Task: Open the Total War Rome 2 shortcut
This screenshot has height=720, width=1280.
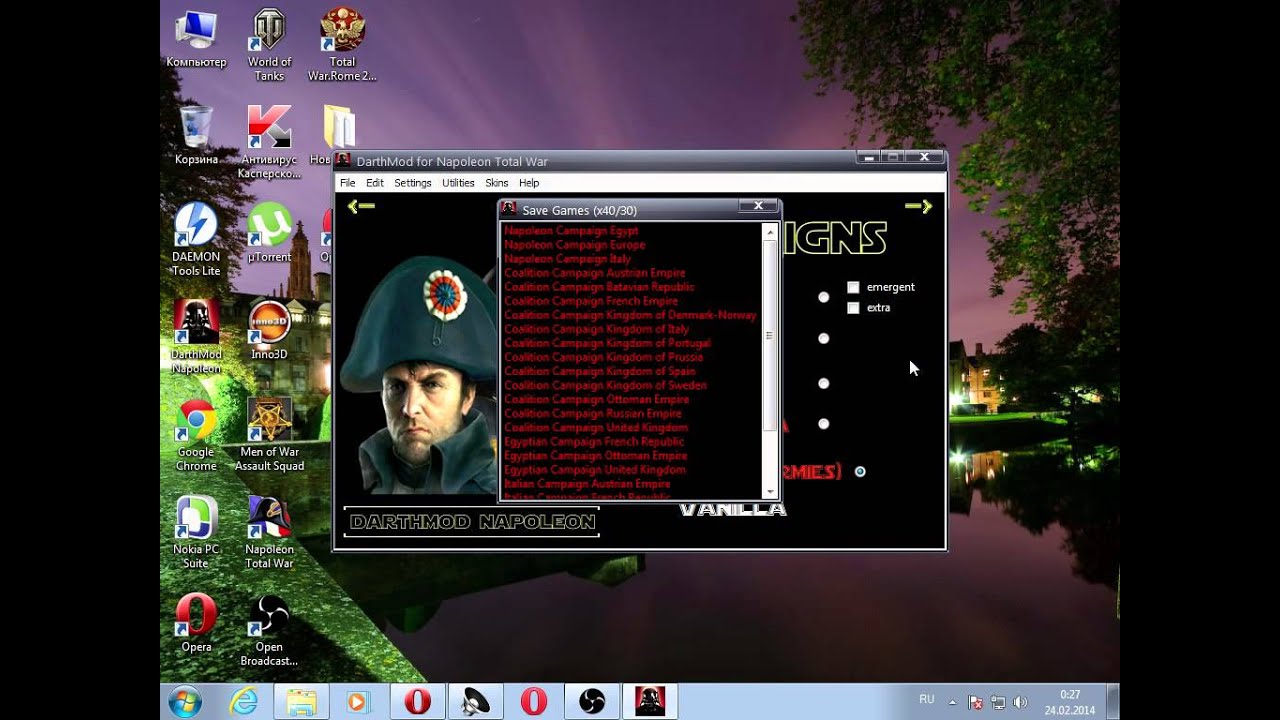Action: 342,45
